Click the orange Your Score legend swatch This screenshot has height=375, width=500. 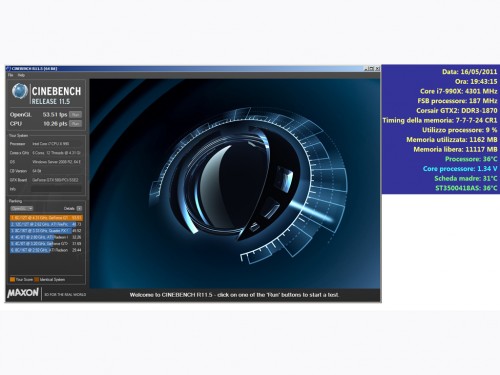(x=13, y=280)
